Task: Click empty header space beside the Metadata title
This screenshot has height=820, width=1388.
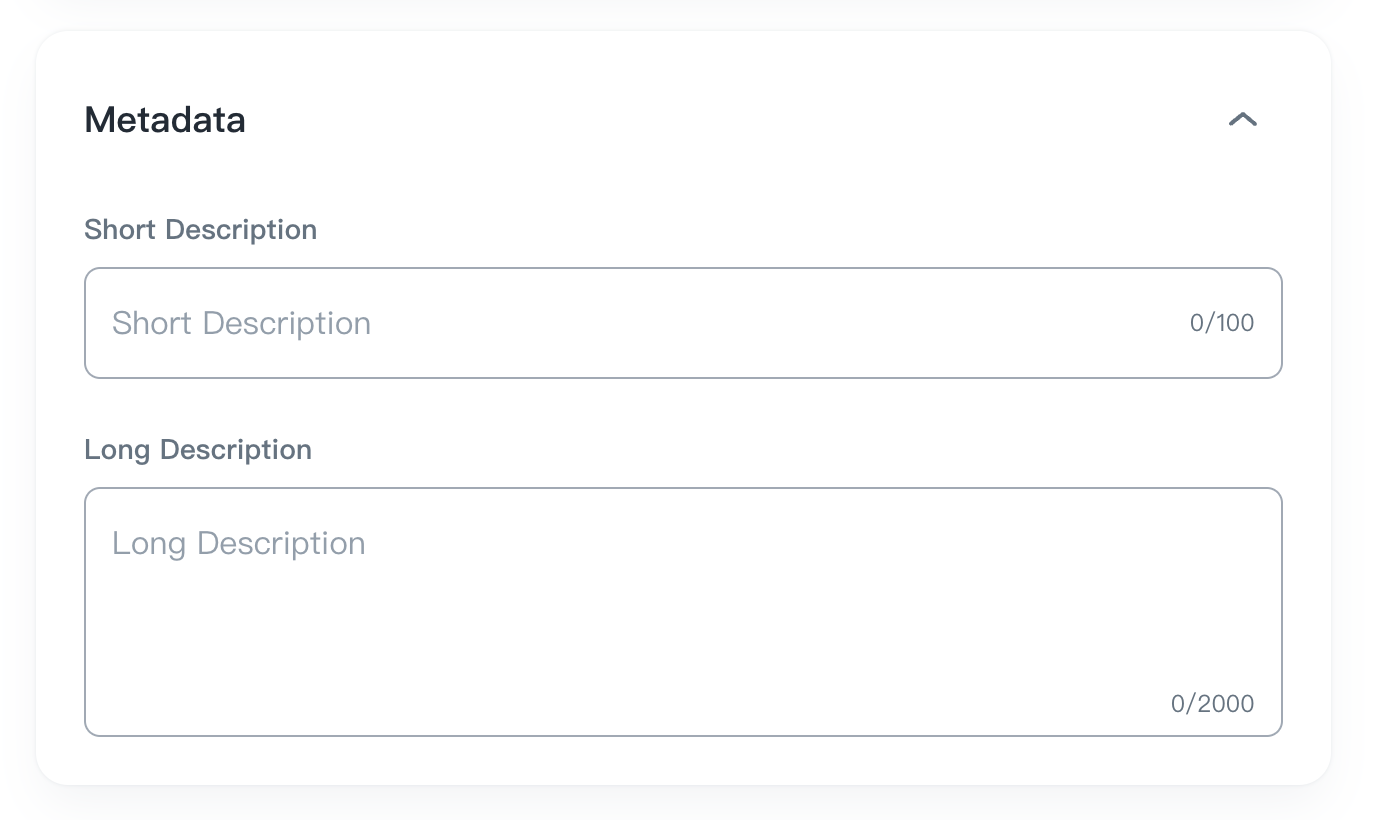Action: click(x=700, y=120)
